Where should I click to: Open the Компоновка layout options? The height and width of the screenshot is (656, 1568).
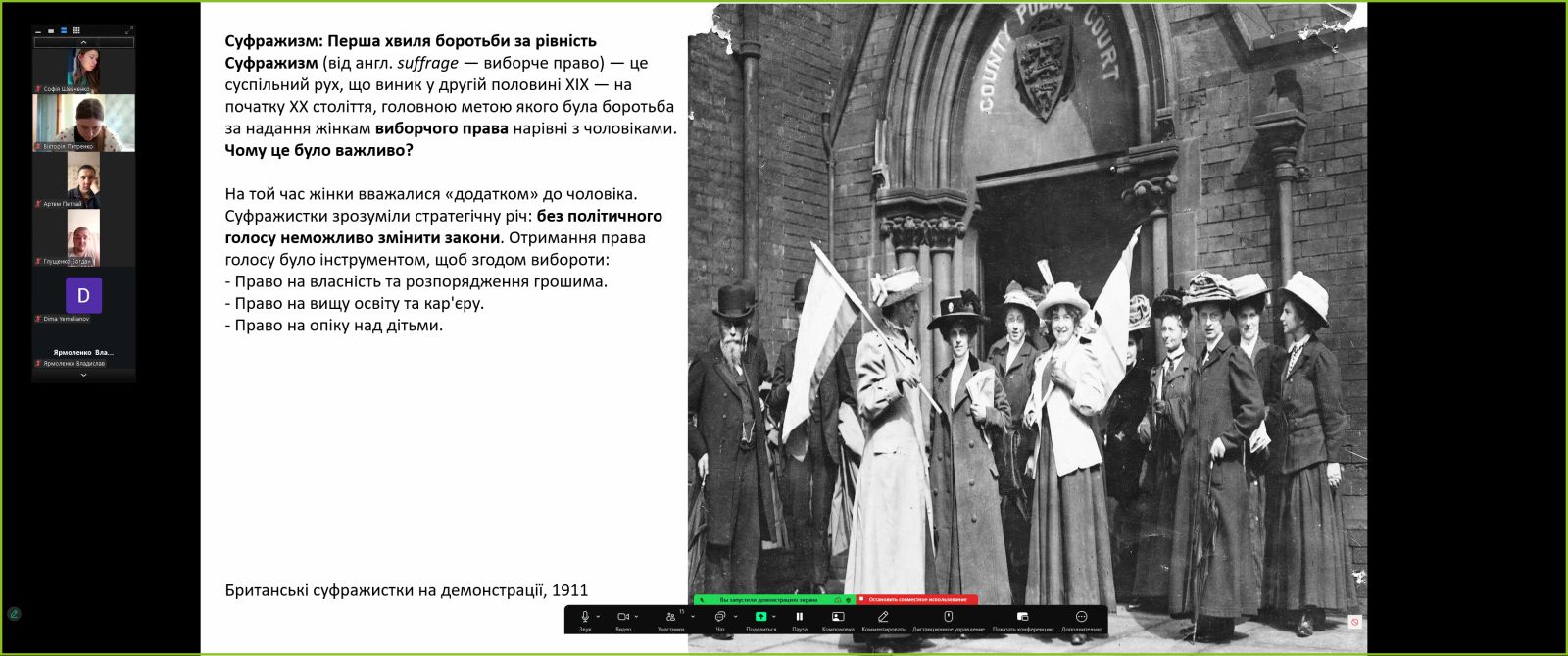pos(838,618)
